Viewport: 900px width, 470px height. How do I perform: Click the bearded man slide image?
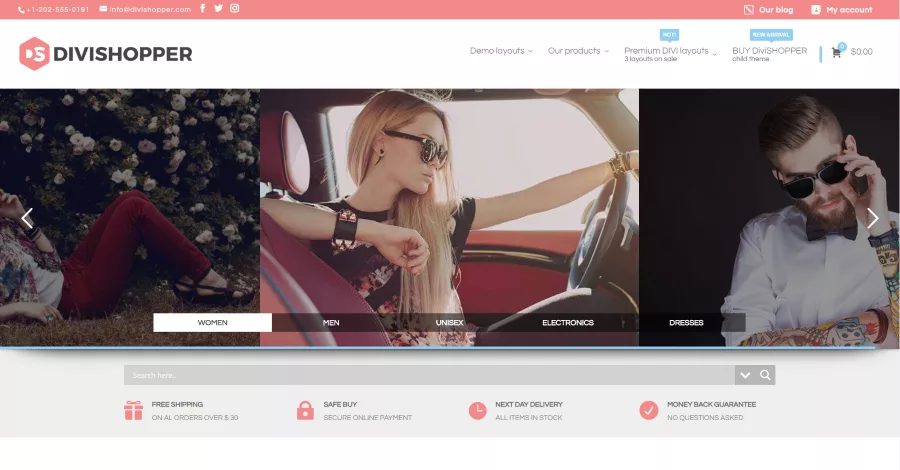(x=769, y=217)
